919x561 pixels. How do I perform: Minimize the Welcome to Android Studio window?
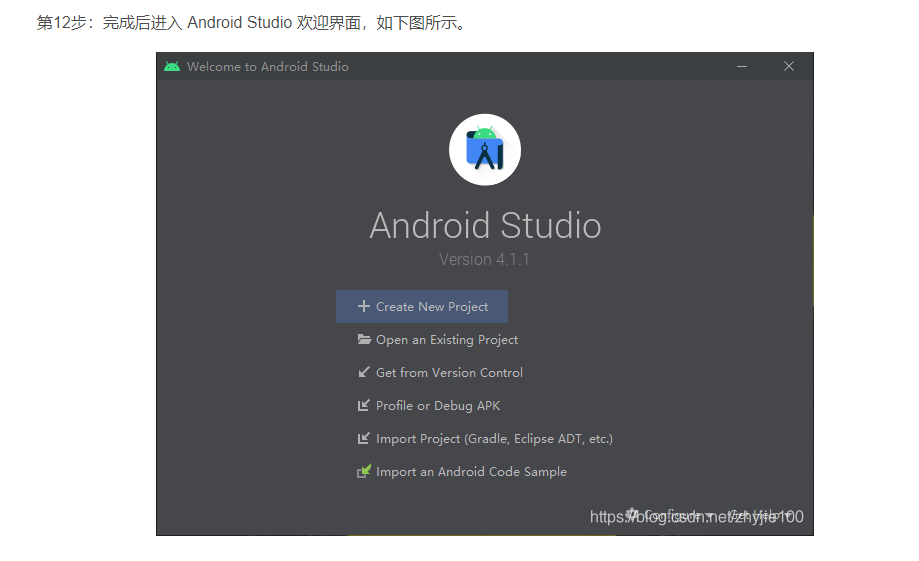(x=742, y=66)
